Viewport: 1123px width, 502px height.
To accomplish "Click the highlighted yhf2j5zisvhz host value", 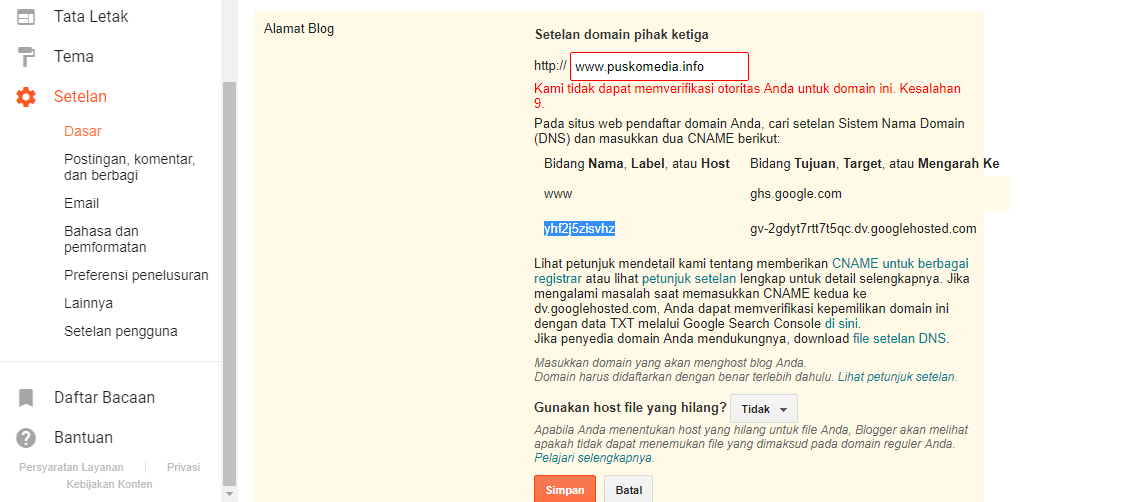I will coord(579,228).
